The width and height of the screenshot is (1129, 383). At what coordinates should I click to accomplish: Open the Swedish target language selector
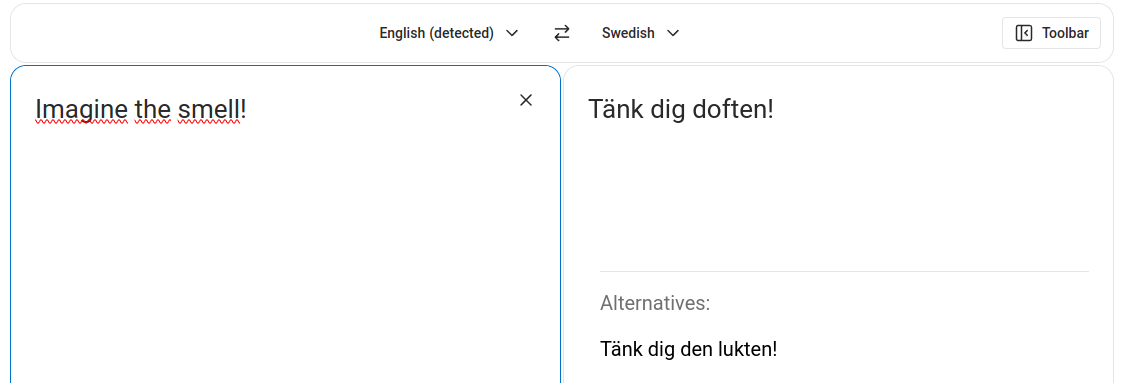(640, 33)
